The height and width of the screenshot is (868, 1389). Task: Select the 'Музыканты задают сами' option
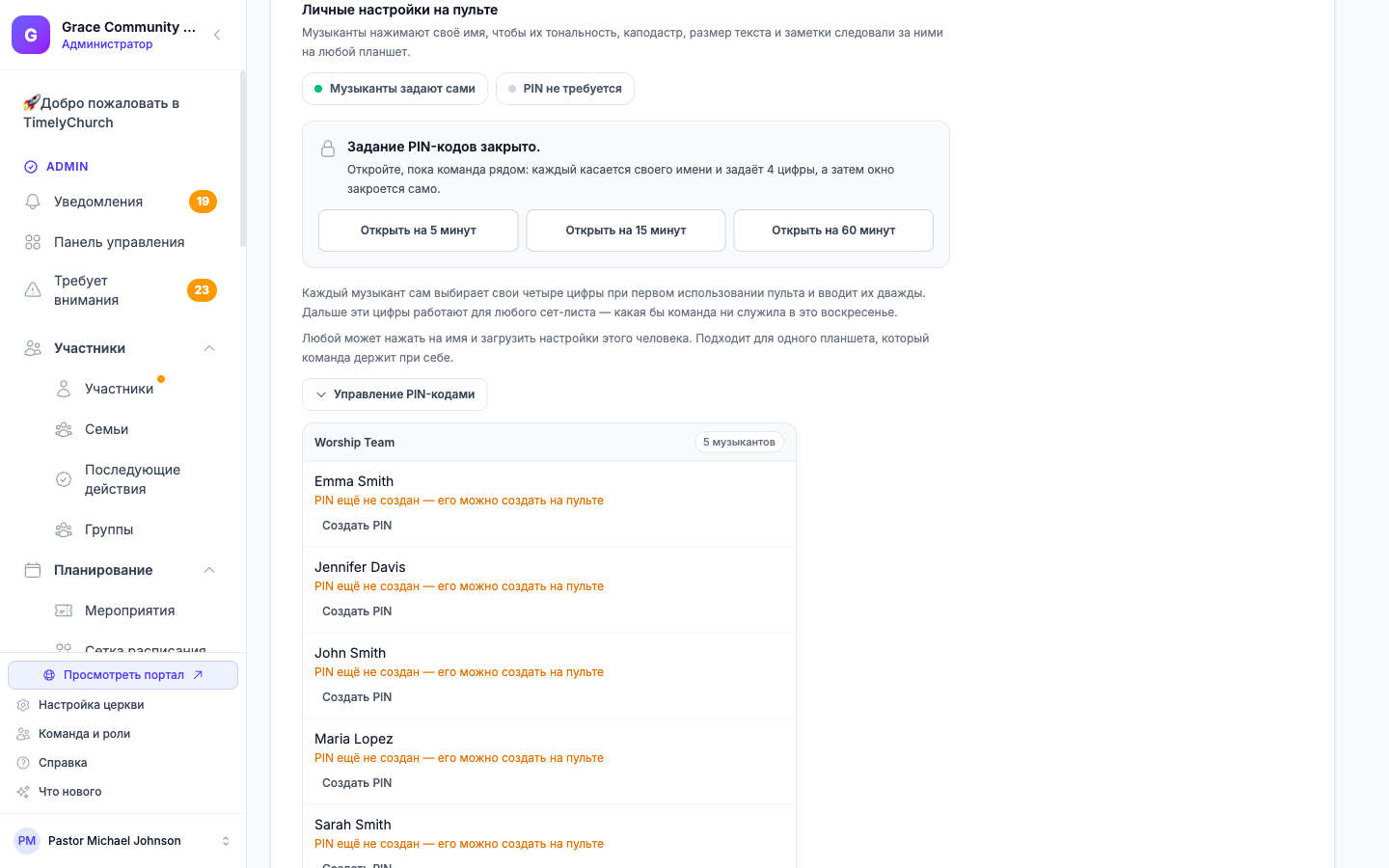[395, 89]
